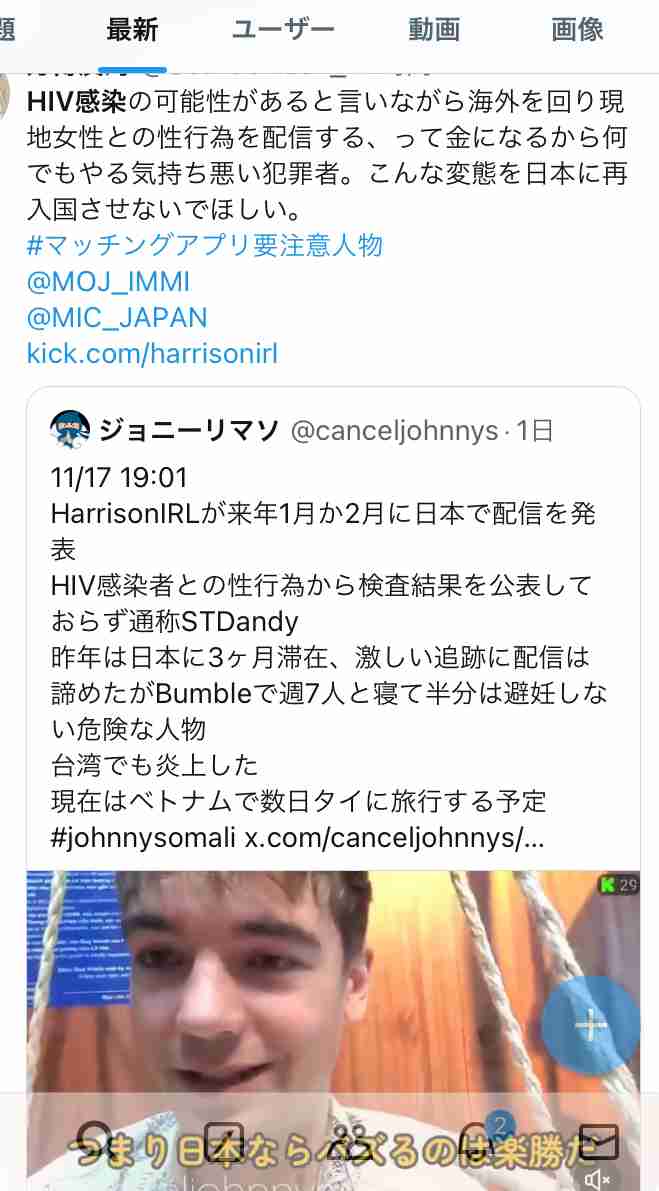659x1191 pixels.
Task: Open the kick.com/harrisonirl link
Action: point(152,353)
